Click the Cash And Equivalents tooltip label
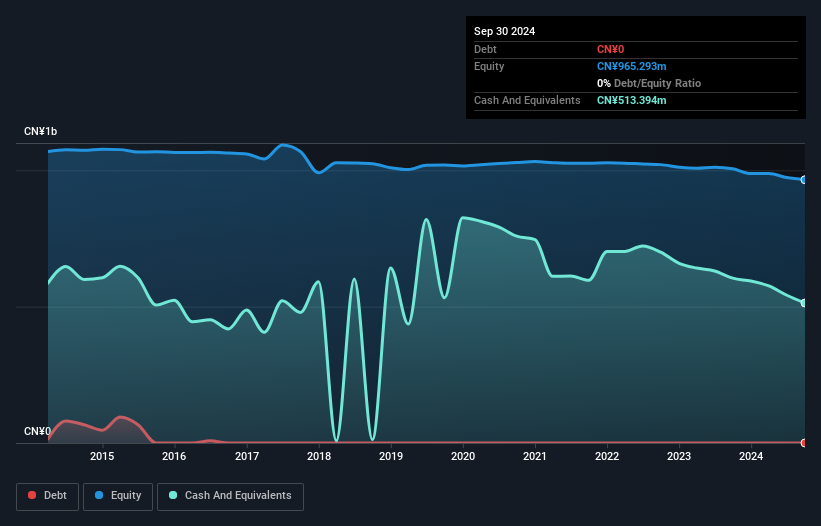 tap(527, 100)
